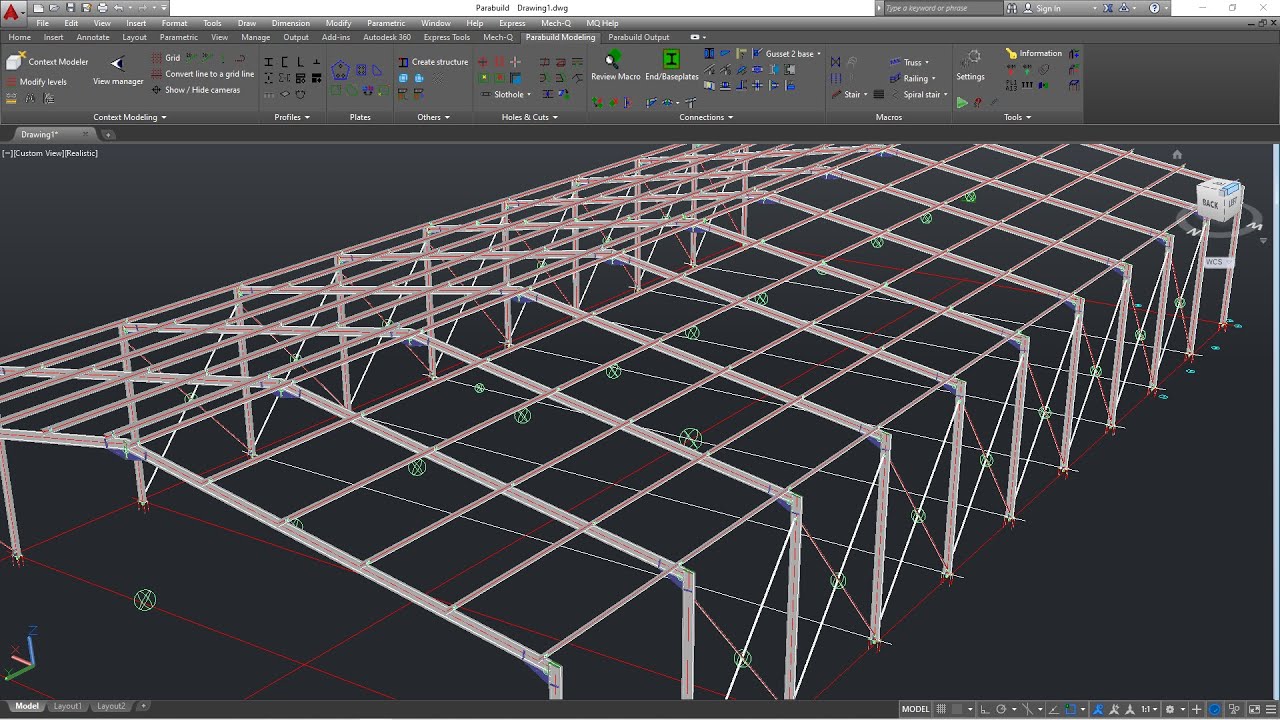The image size is (1280, 720).
Task: Click the BACK face of ViewCube
Action: [1210, 203]
